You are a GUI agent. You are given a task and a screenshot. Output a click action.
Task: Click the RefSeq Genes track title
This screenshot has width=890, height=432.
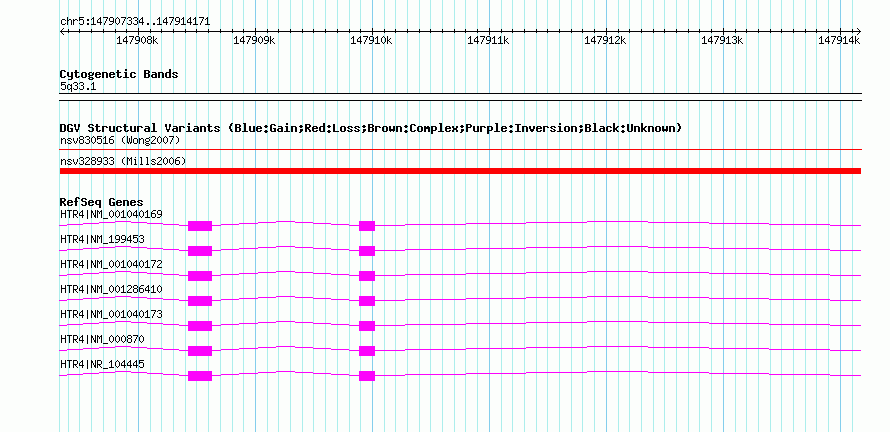point(102,202)
